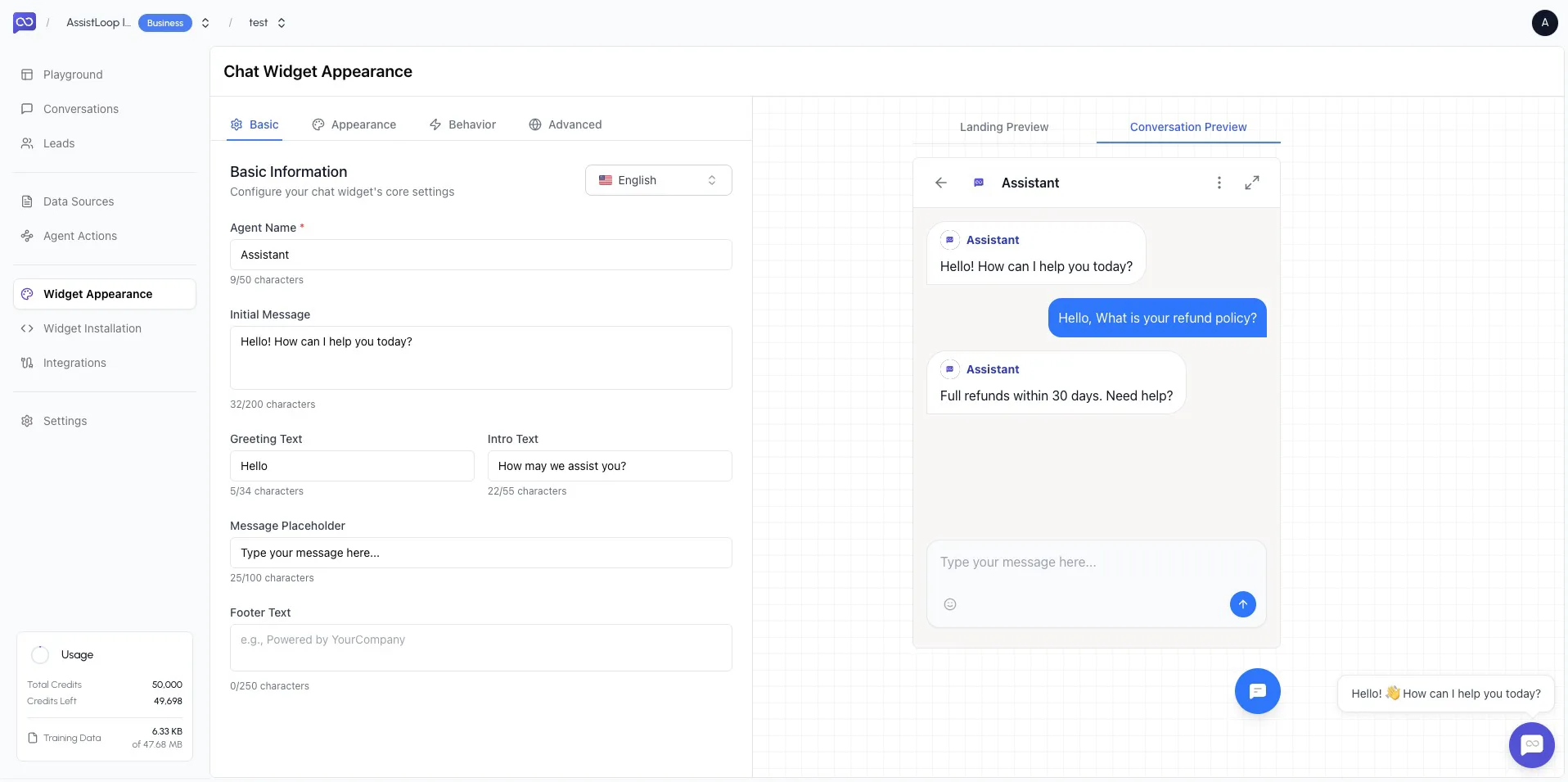The image size is (1568, 782).
Task: Click into the Initial Message textarea
Action: tap(481, 358)
